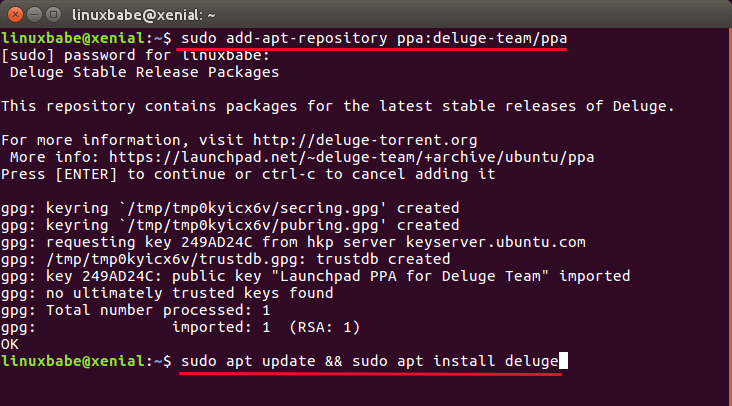The width and height of the screenshot is (732, 406).
Task: Click the keyserver.ubuntu.com hostname text
Action: [x=490, y=242]
